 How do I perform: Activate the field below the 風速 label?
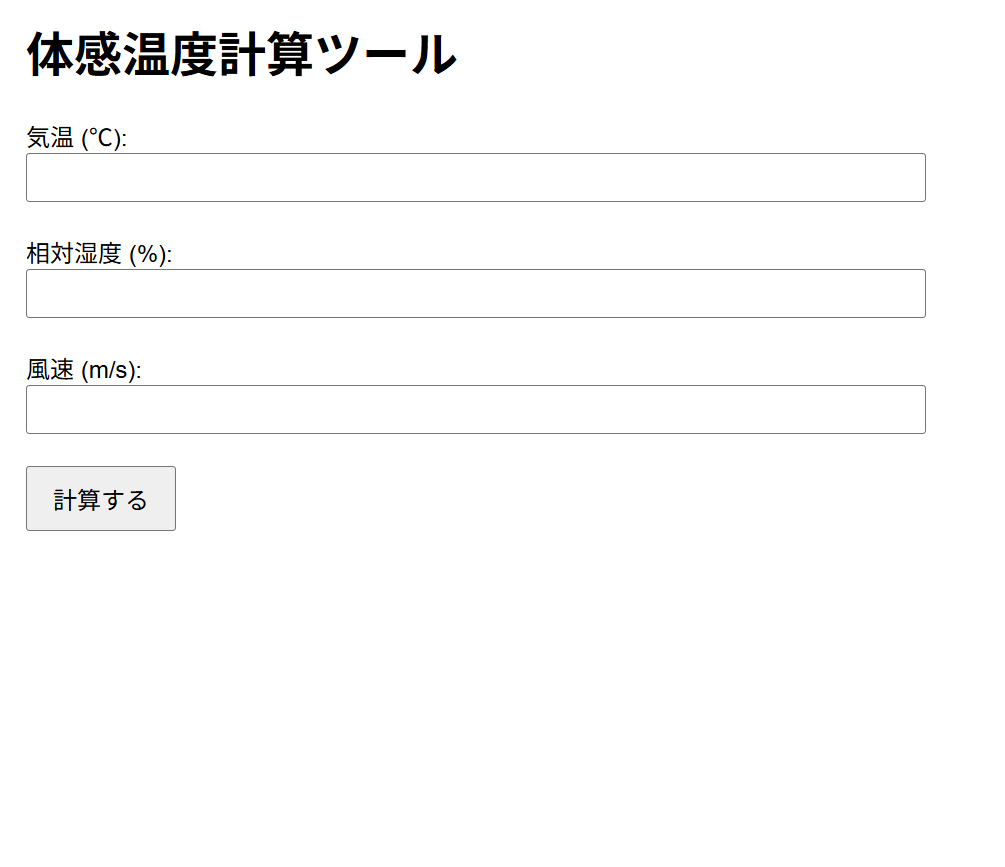[x=475, y=410]
